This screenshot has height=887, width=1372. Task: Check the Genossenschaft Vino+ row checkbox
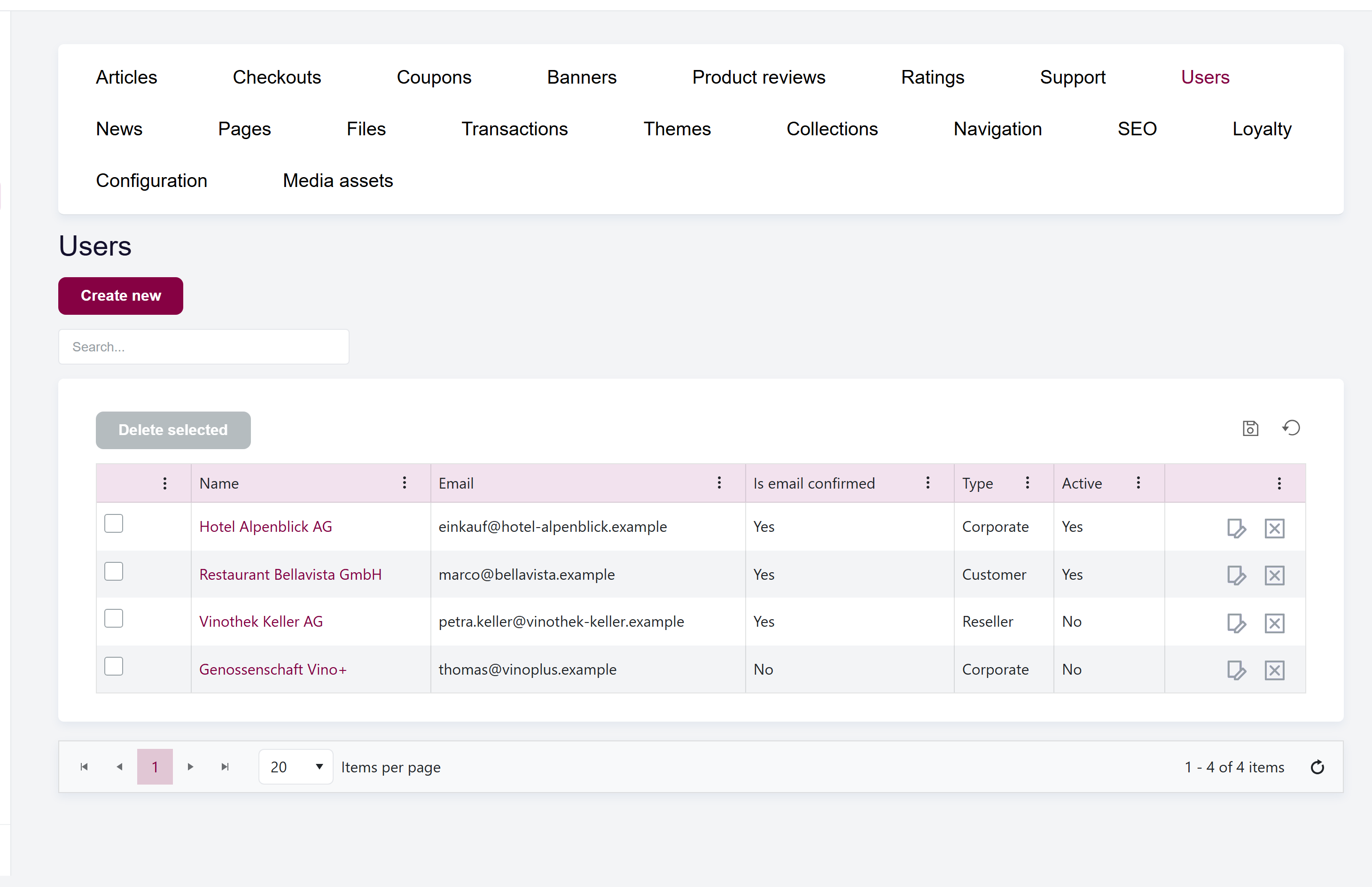click(113, 666)
